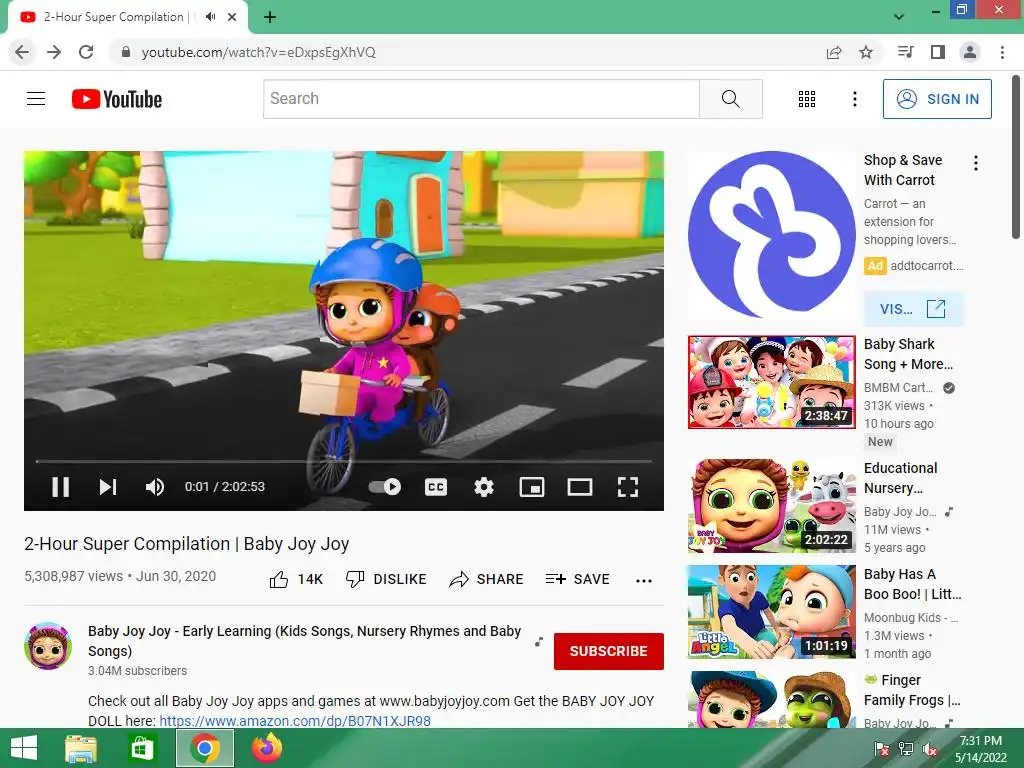Open a new browser tab

[270, 17]
